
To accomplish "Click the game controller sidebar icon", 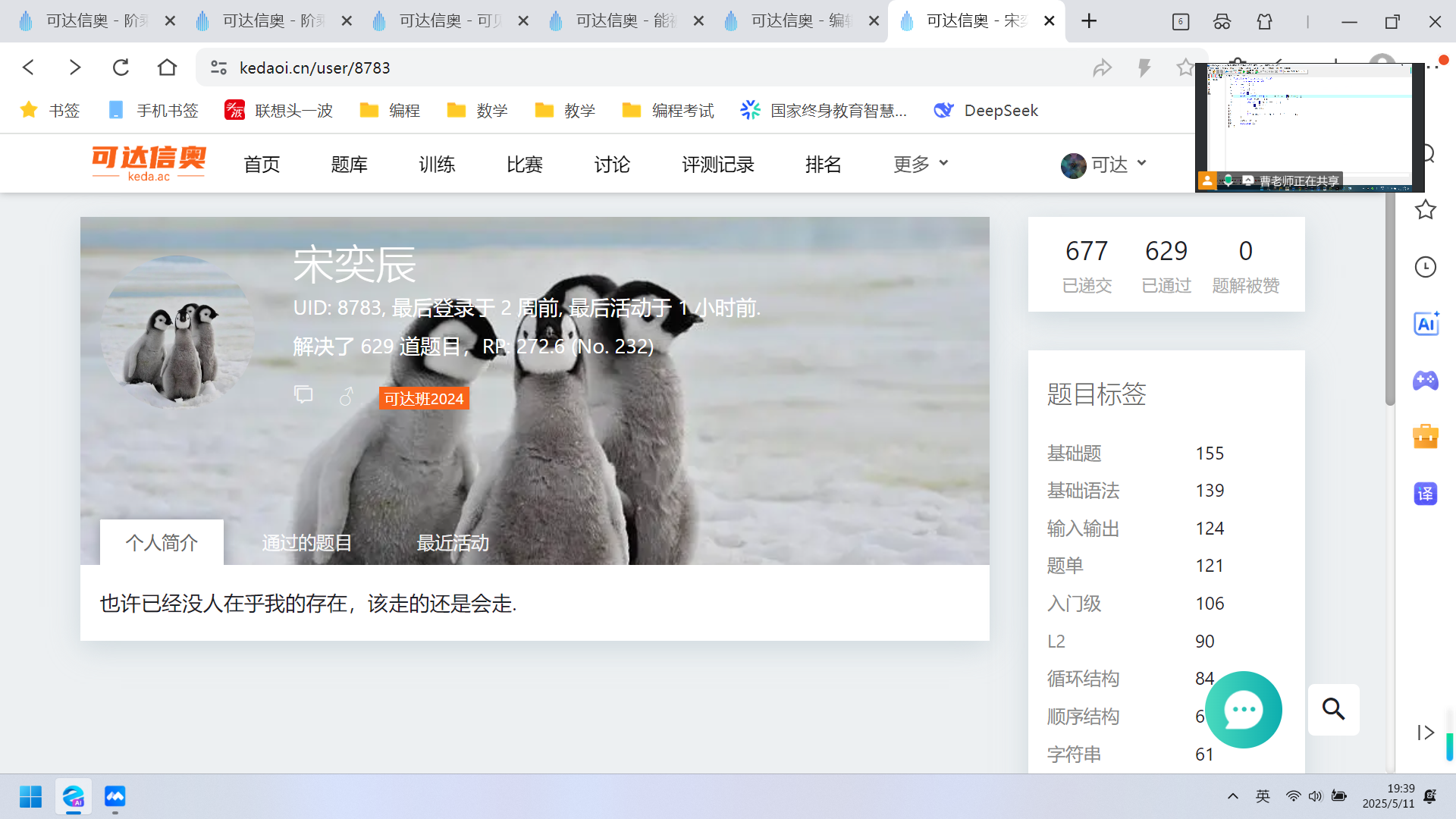I will 1426,380.
